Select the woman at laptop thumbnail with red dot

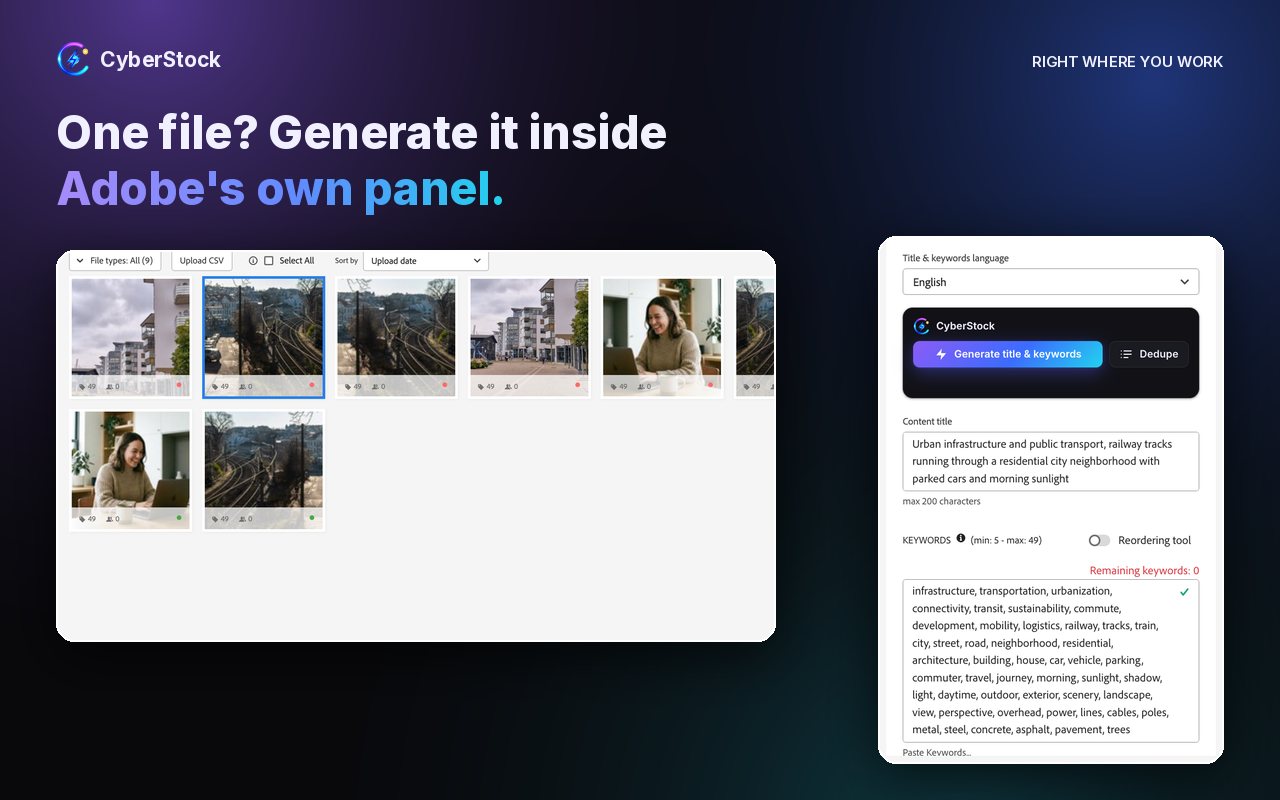click(x=662, y=337)
